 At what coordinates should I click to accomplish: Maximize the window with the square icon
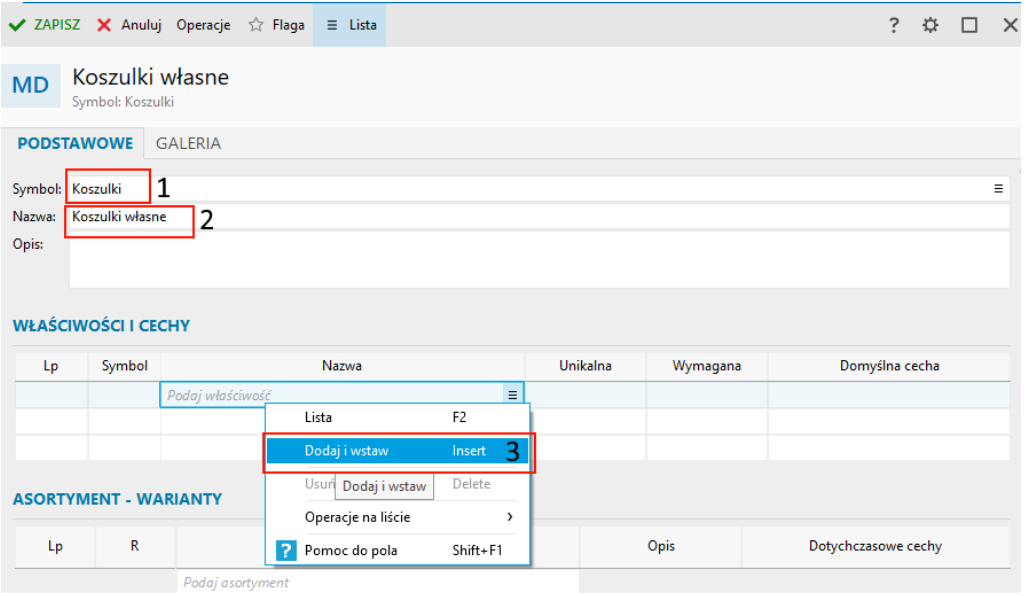pos(969,25)
